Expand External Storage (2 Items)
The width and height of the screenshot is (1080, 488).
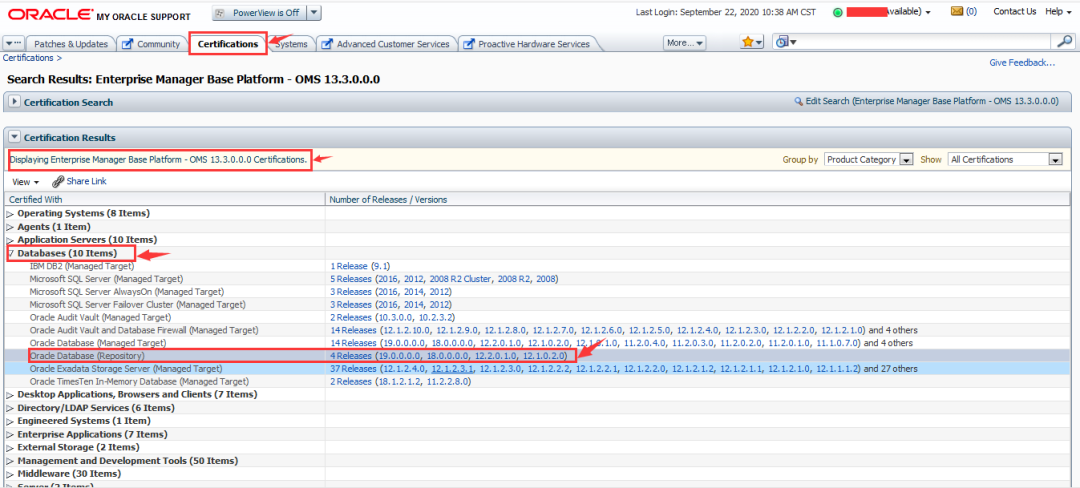click(10, 447)
